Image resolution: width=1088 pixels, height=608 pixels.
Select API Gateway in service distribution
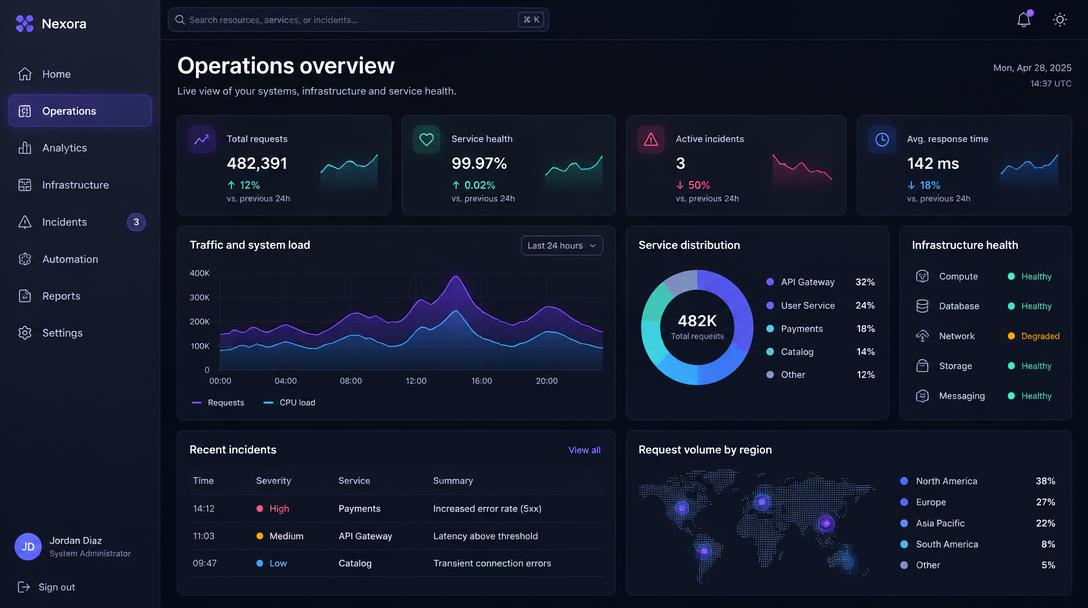[820, 282]
